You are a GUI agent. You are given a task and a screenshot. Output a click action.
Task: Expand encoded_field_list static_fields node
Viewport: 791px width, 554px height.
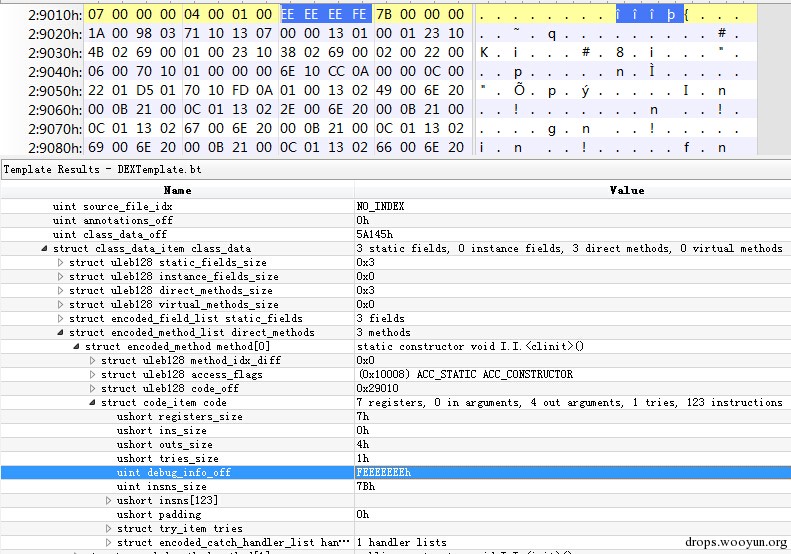(x=61, y=318)
